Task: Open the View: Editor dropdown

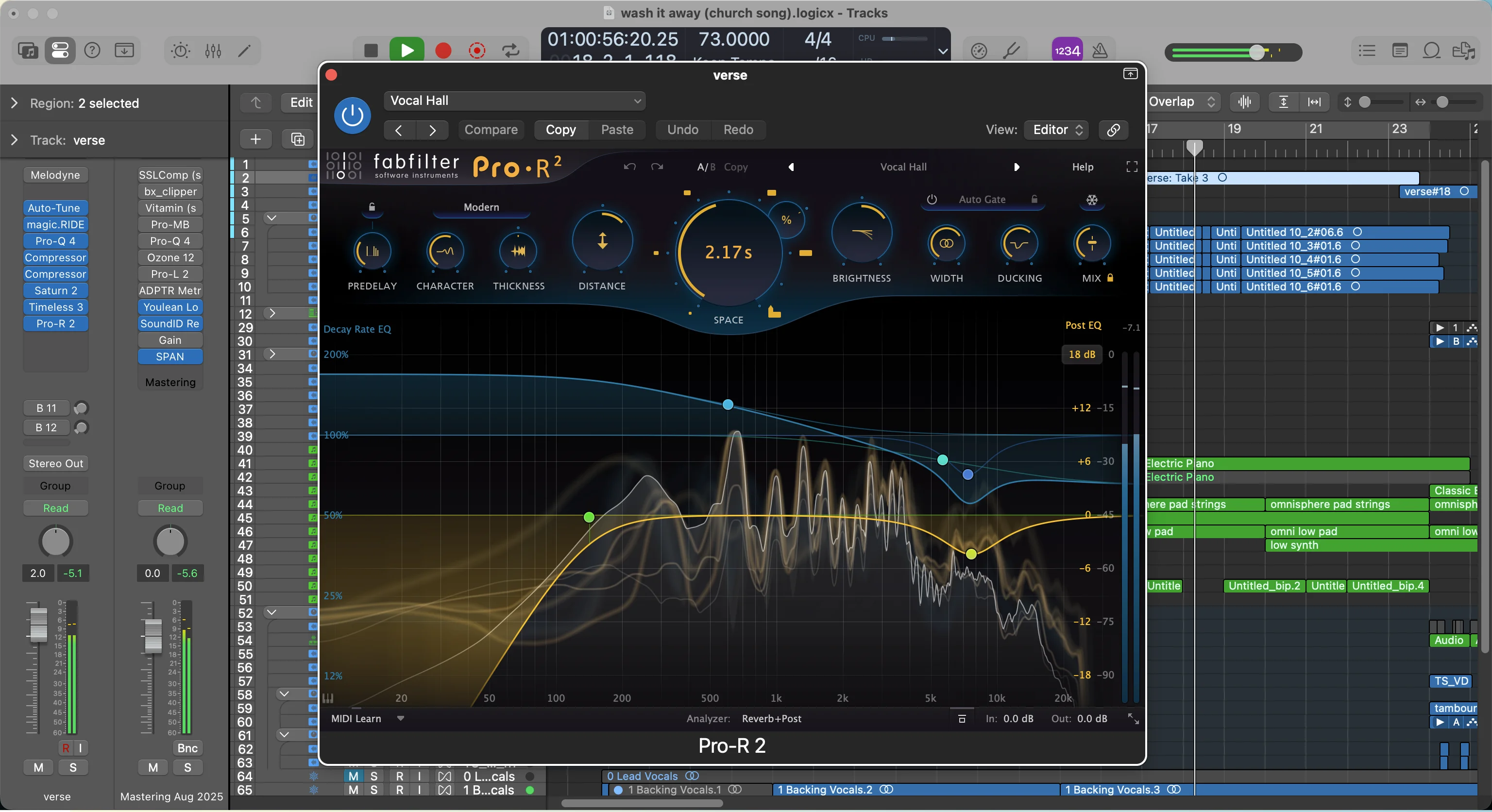Action: (x=1056, y=130)
